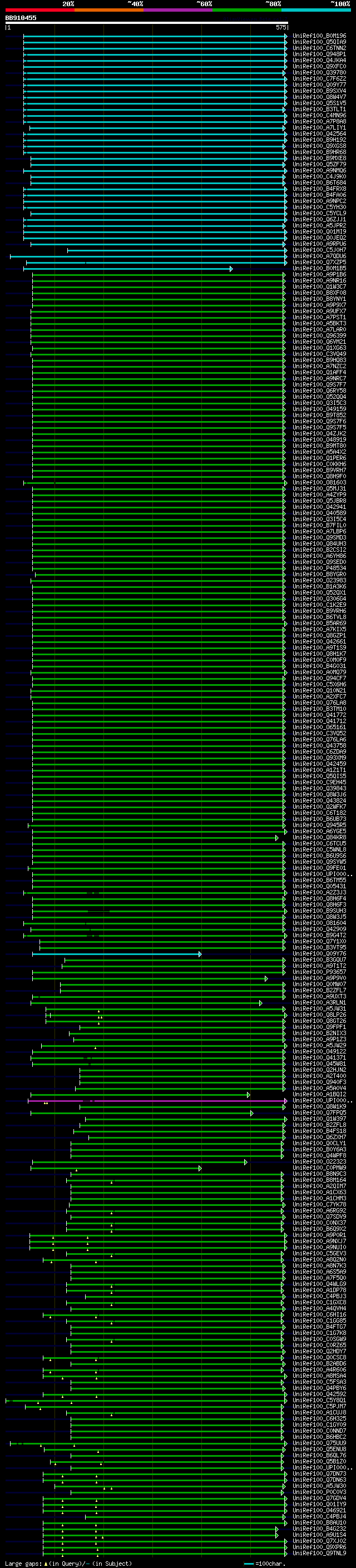Image resolution: width=356 pixels, height=1568 pixels.
Task: Open hit UniRef100_Q948P1
Action: pos(319,54)
